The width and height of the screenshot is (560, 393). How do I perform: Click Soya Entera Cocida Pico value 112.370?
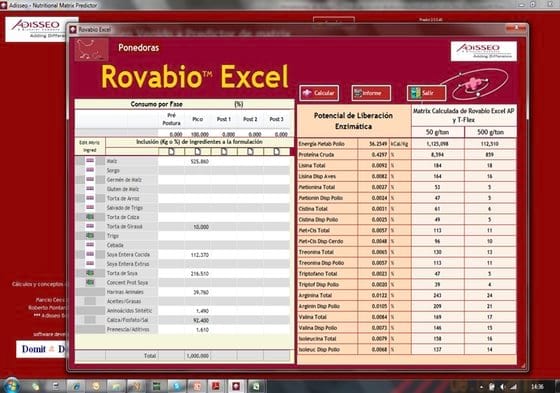click(198, 255)
